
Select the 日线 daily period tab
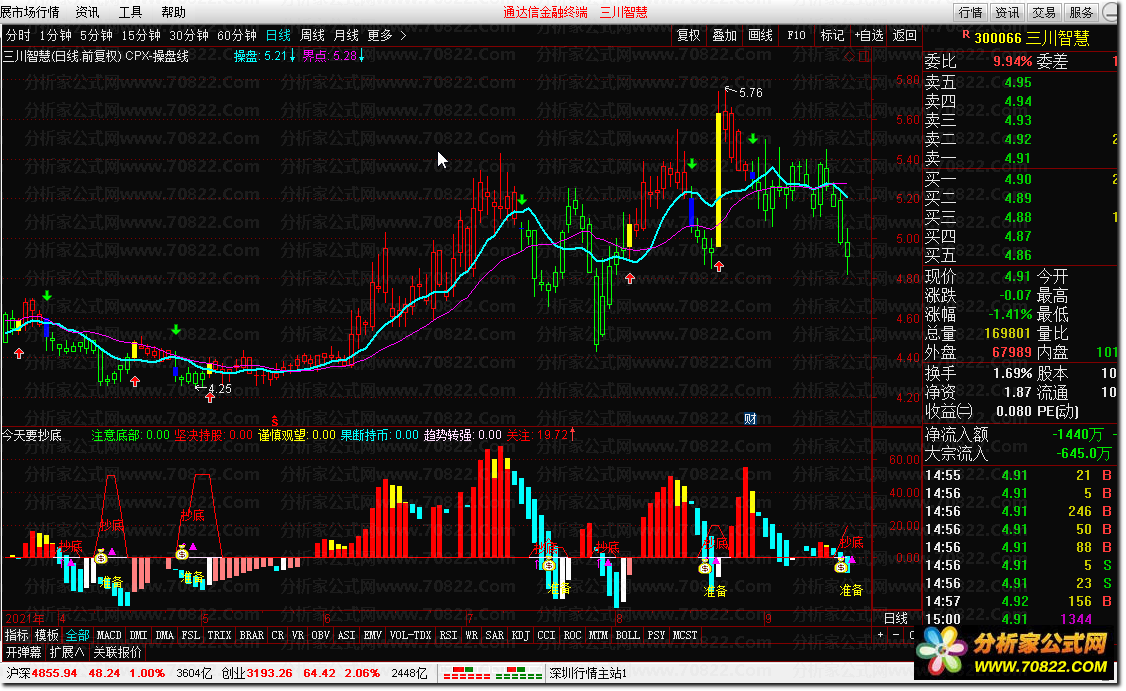278,35
